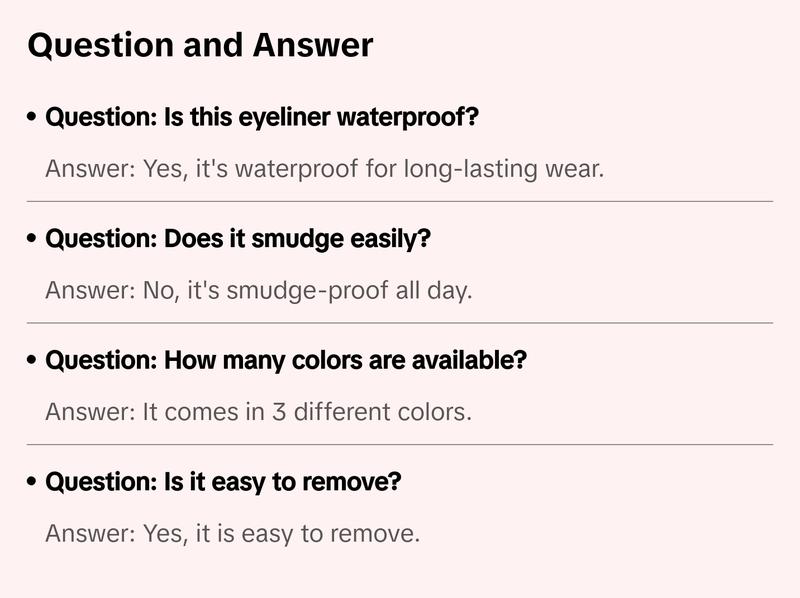Select the "3 different colors" answer text
The width and height of the screenshot is (800, 598).
click(x=258, y=411)
